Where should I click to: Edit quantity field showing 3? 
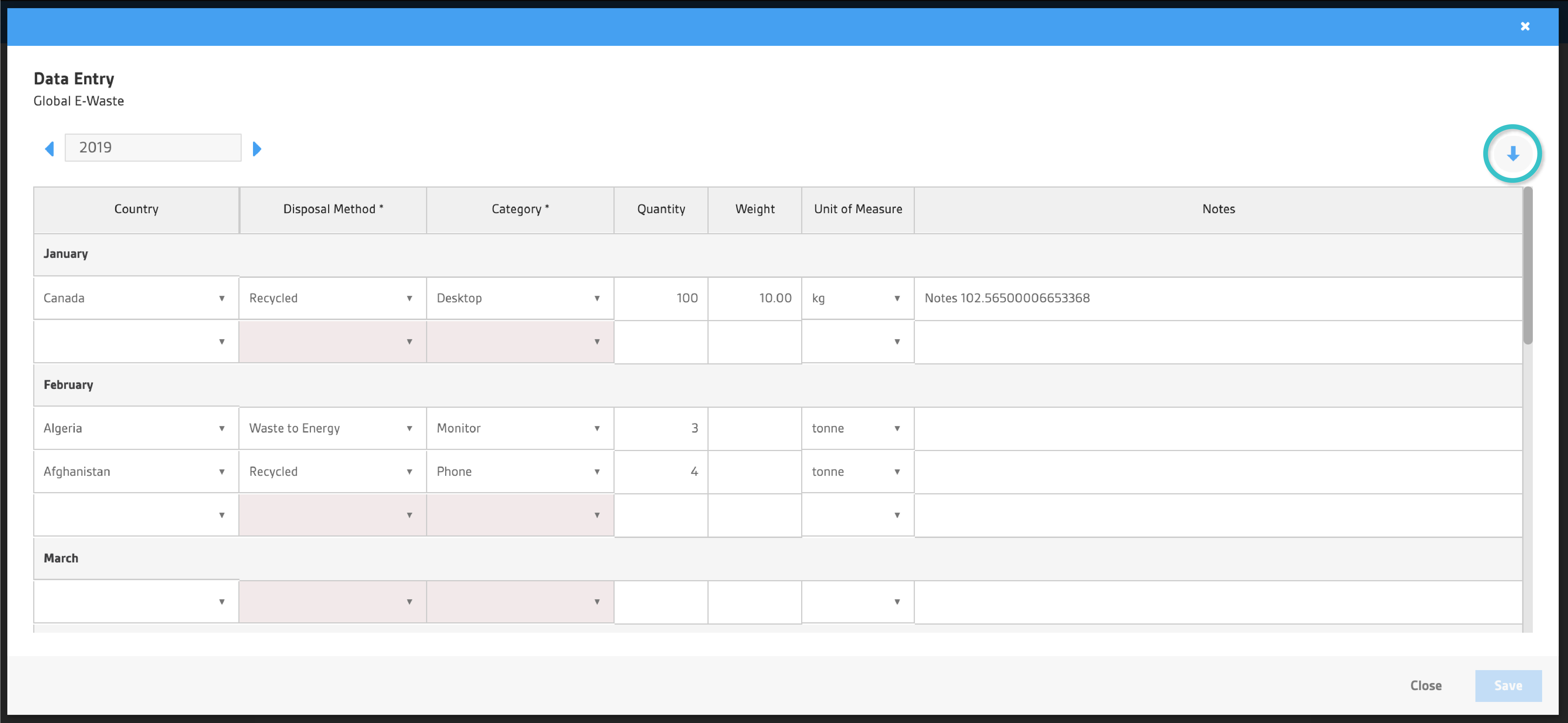661,428
